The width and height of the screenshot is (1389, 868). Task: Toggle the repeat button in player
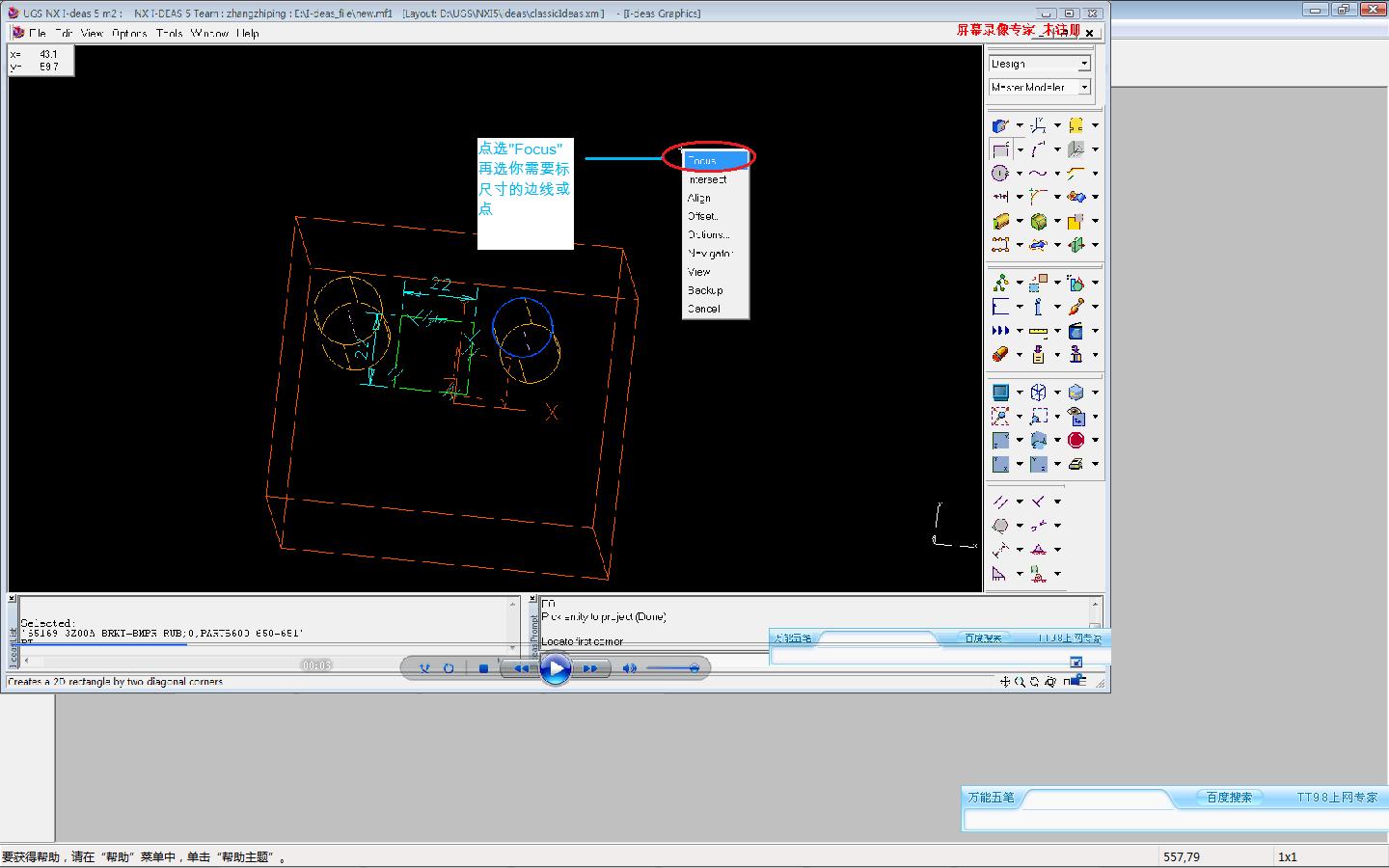(449, 668)
